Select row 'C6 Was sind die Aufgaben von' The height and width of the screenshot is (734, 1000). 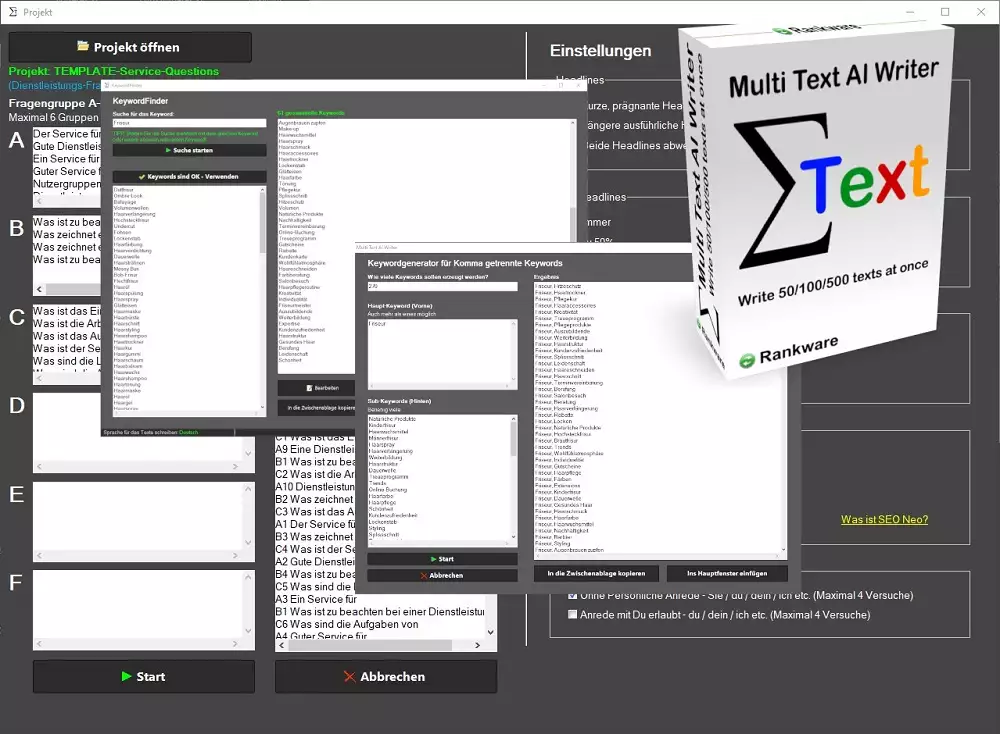tap(347, 624)
